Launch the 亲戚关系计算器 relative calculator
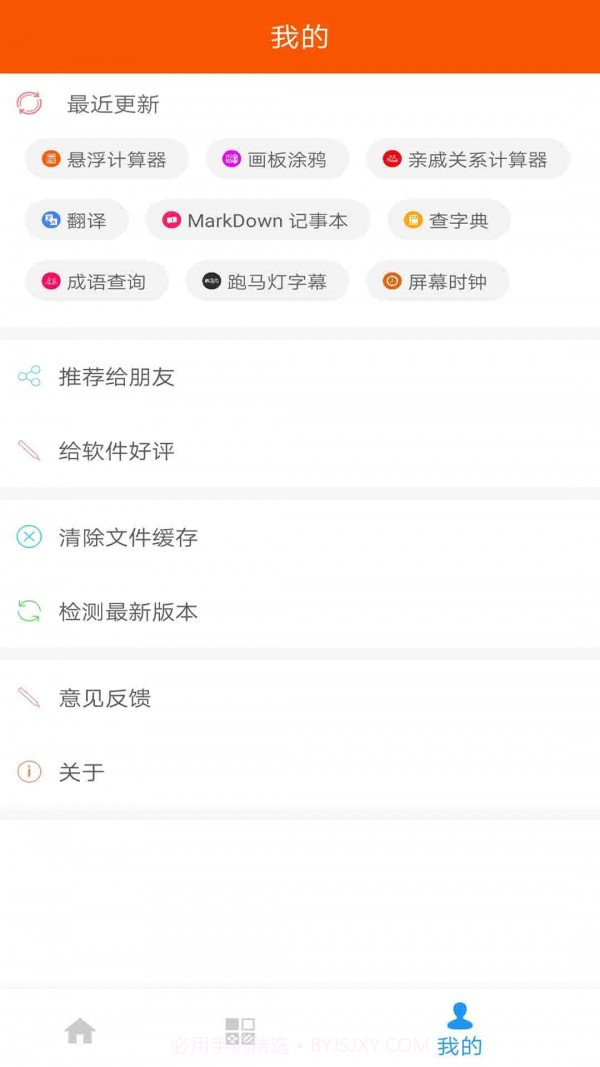 click(x=467, y=159)
